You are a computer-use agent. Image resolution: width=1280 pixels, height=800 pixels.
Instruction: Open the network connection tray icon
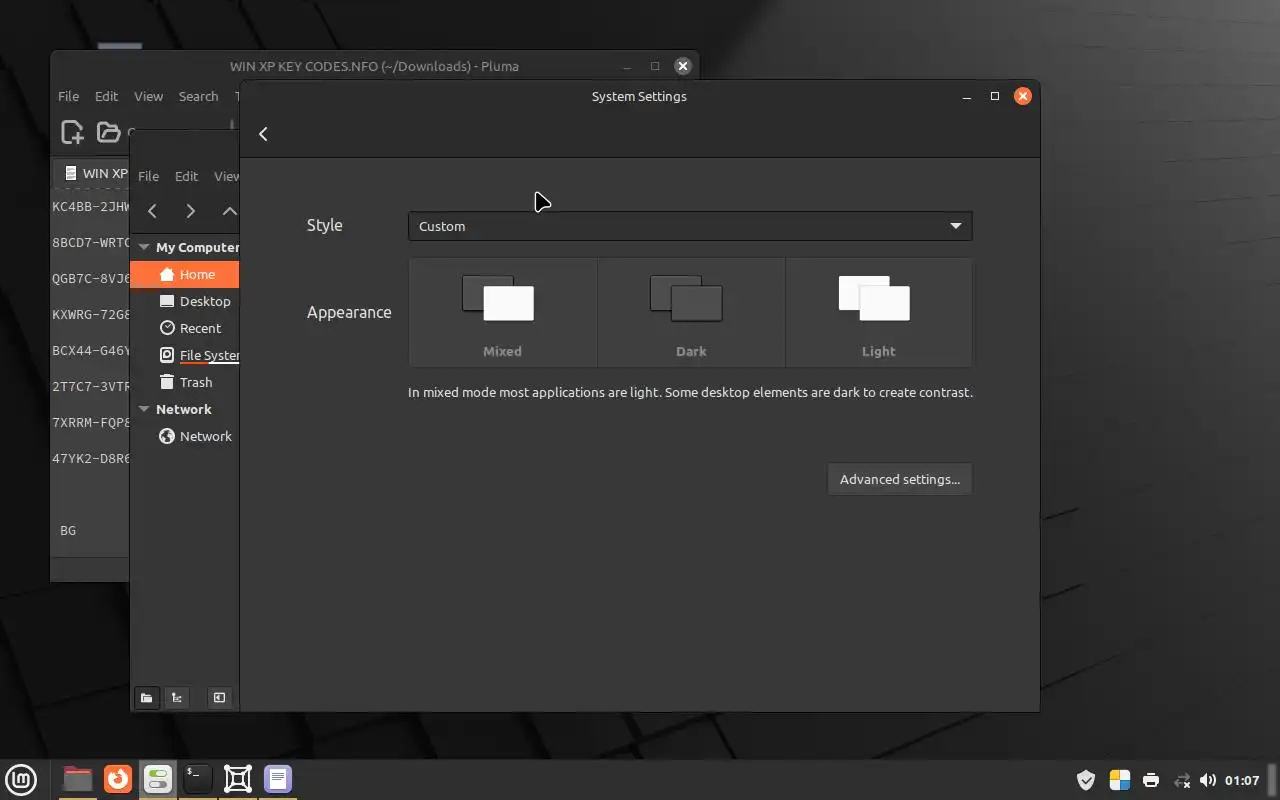[x=1181, y=780]
